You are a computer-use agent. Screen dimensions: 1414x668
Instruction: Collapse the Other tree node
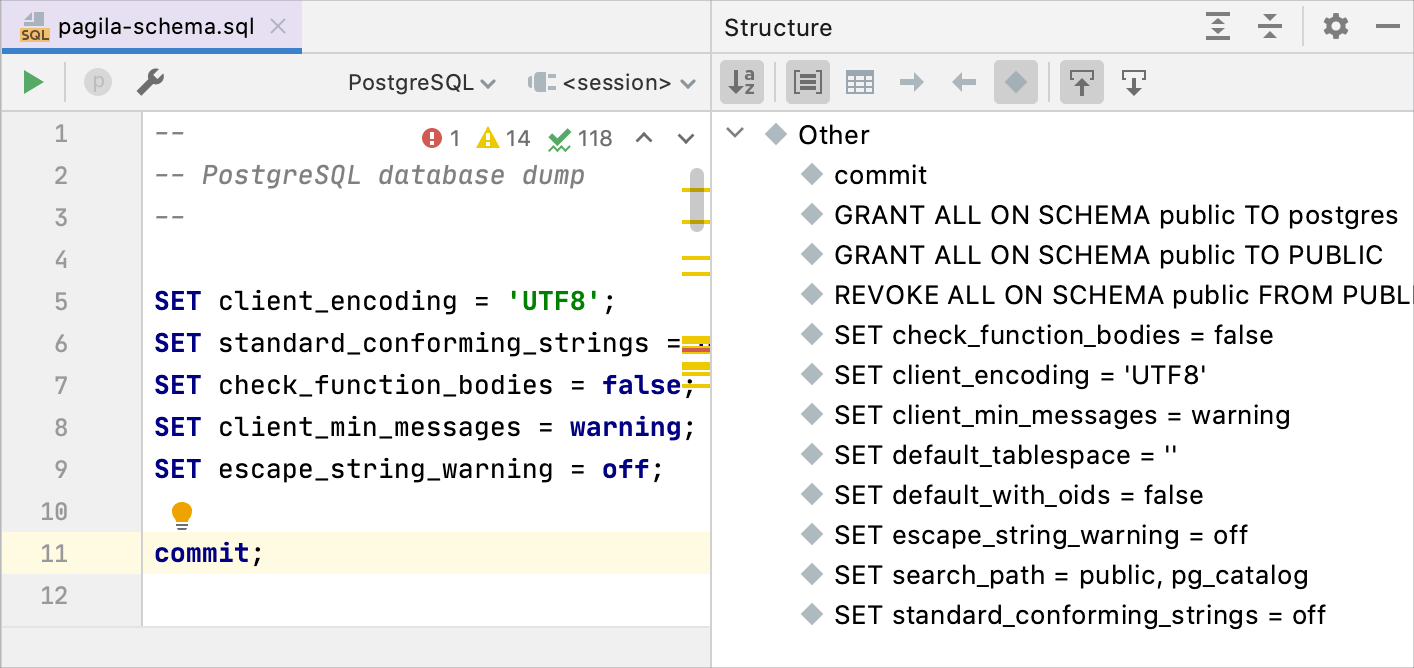tap(736, 134)
